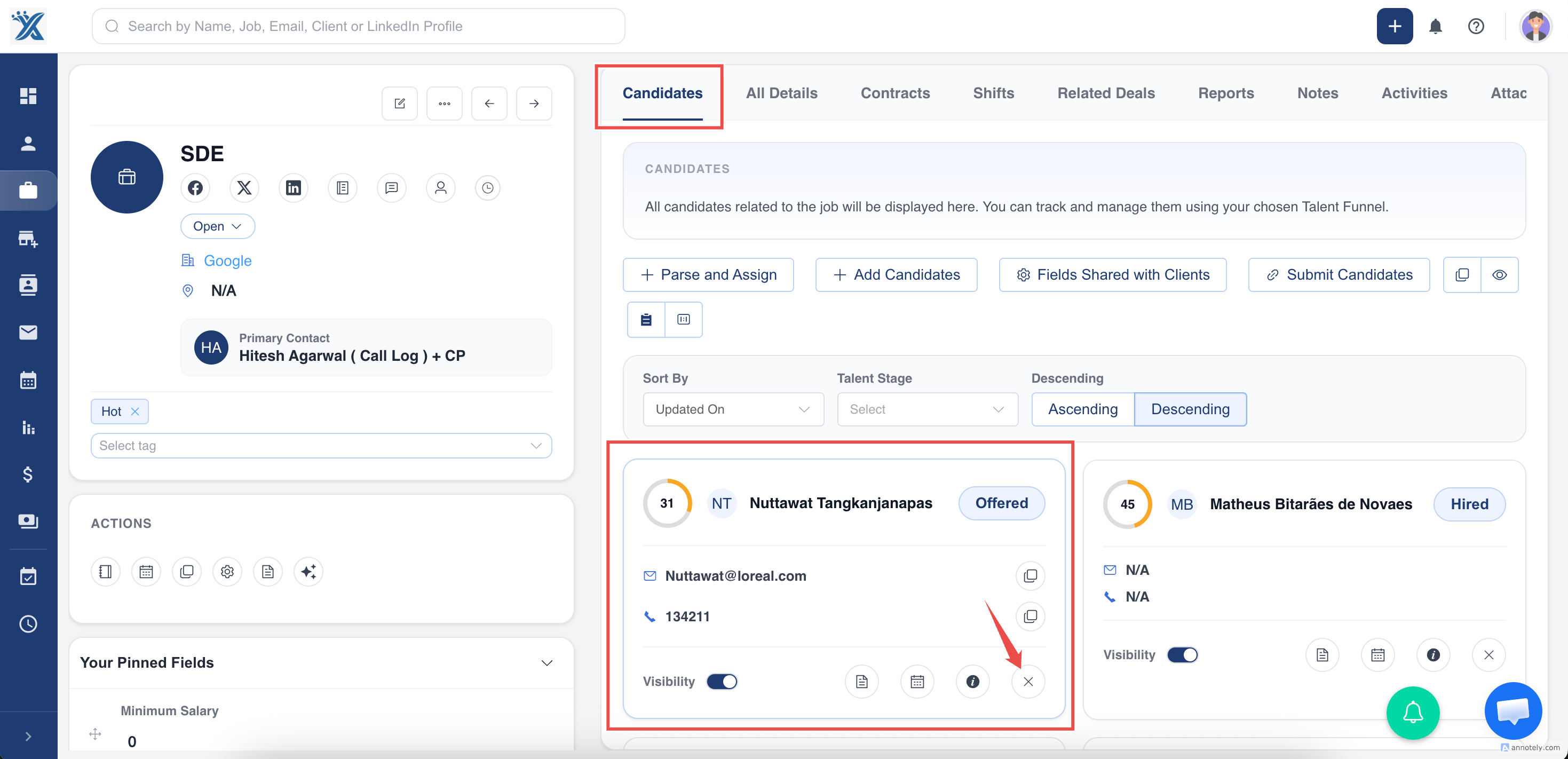Switch to the Candidates tab
The image size is (1568, 759).
coord(662,93)
